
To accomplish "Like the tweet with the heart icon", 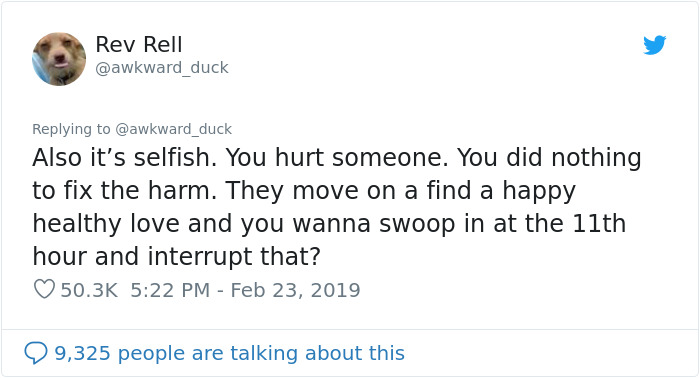I will (x=44, y=289).
